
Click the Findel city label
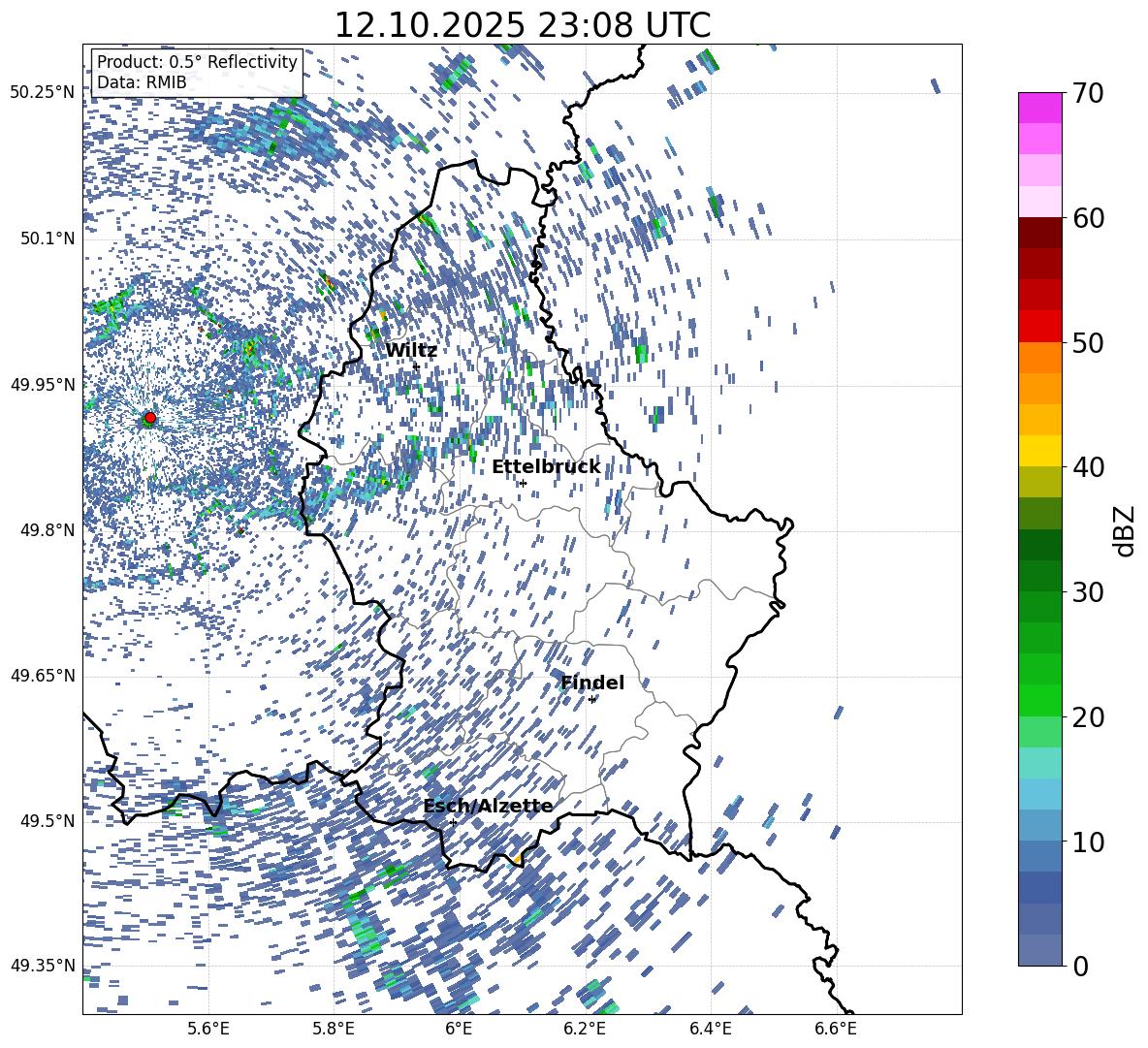coord(593,683)
